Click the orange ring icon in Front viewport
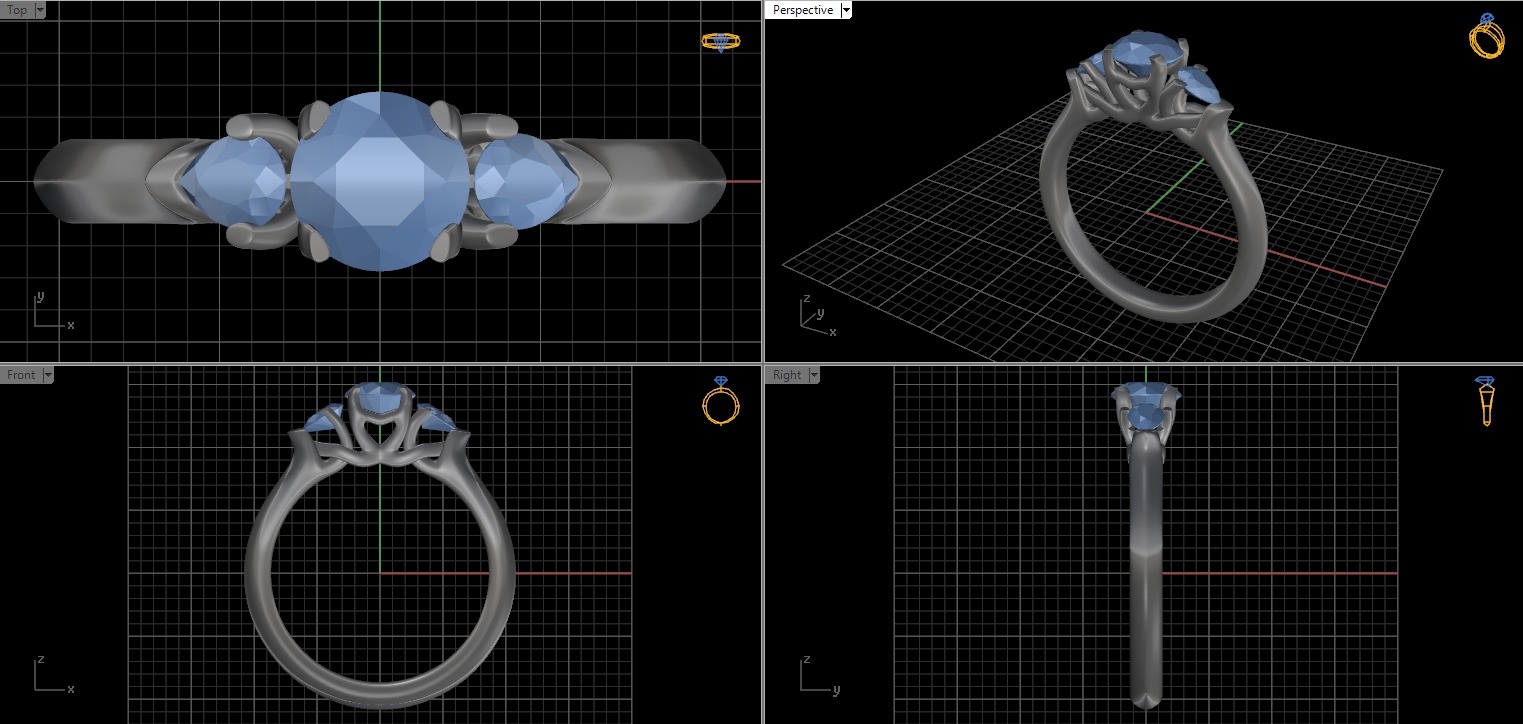Viewport: 1523px width, 724px height. pos(721,402)
